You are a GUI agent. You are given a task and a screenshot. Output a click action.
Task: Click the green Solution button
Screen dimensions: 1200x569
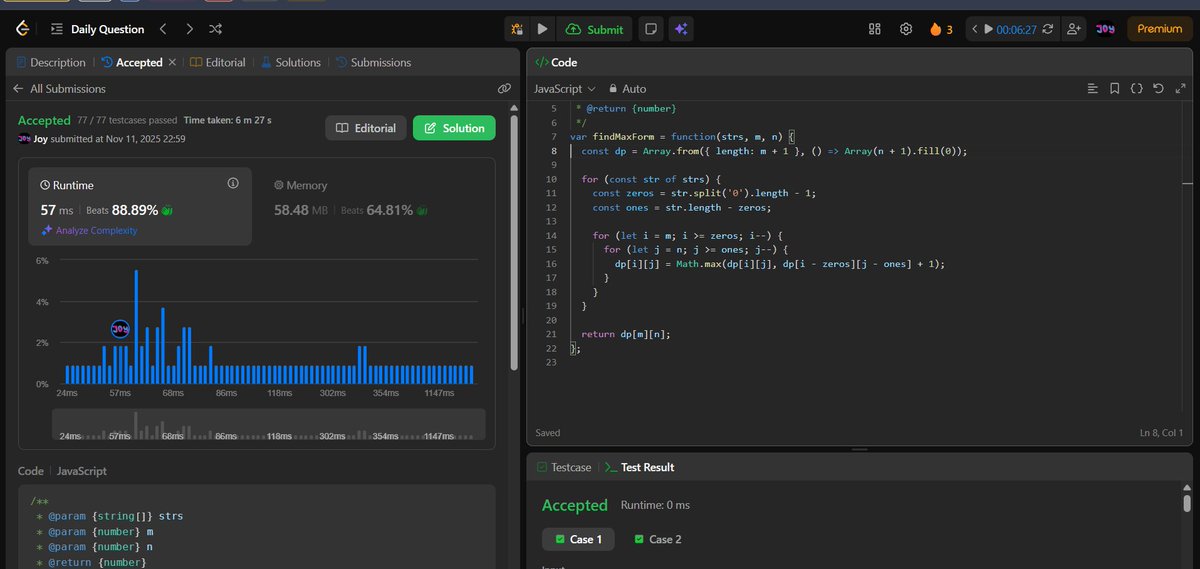click(x=455, y=128)
